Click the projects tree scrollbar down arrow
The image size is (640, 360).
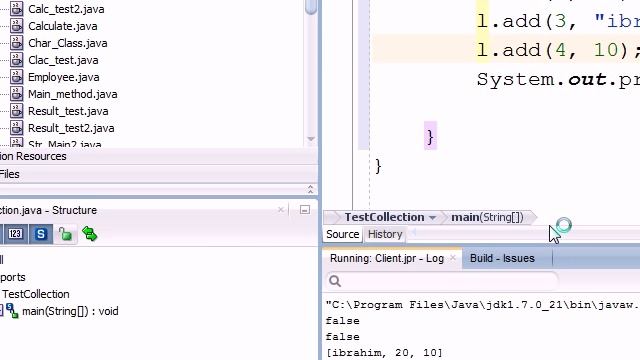(311, 139)
